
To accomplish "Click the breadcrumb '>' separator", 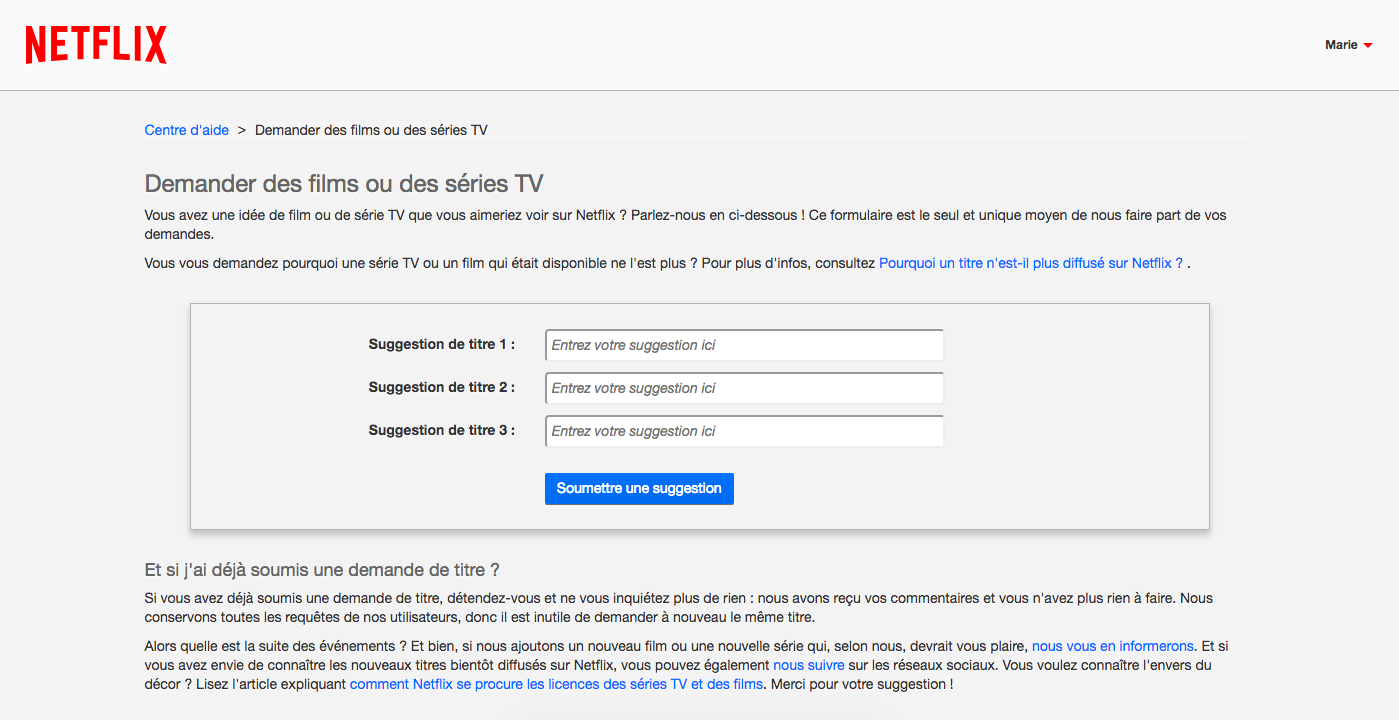I will (x=242, y=130).
